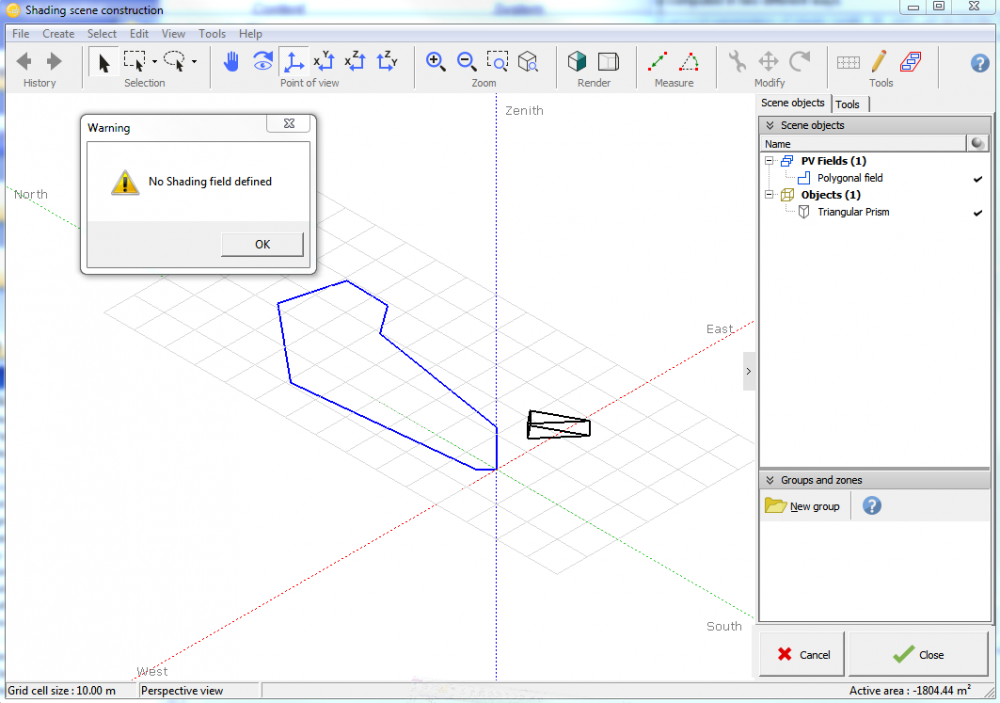Collapse the Objects tree node

(x=769, y=195)
